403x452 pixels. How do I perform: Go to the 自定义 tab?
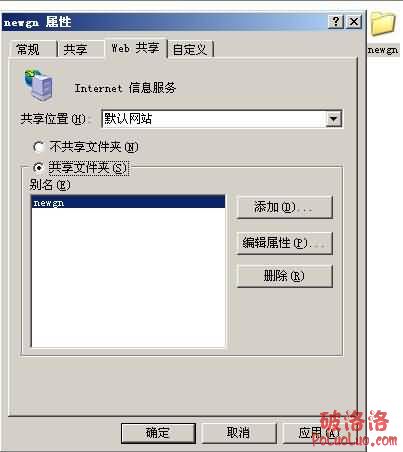(190, 50)
